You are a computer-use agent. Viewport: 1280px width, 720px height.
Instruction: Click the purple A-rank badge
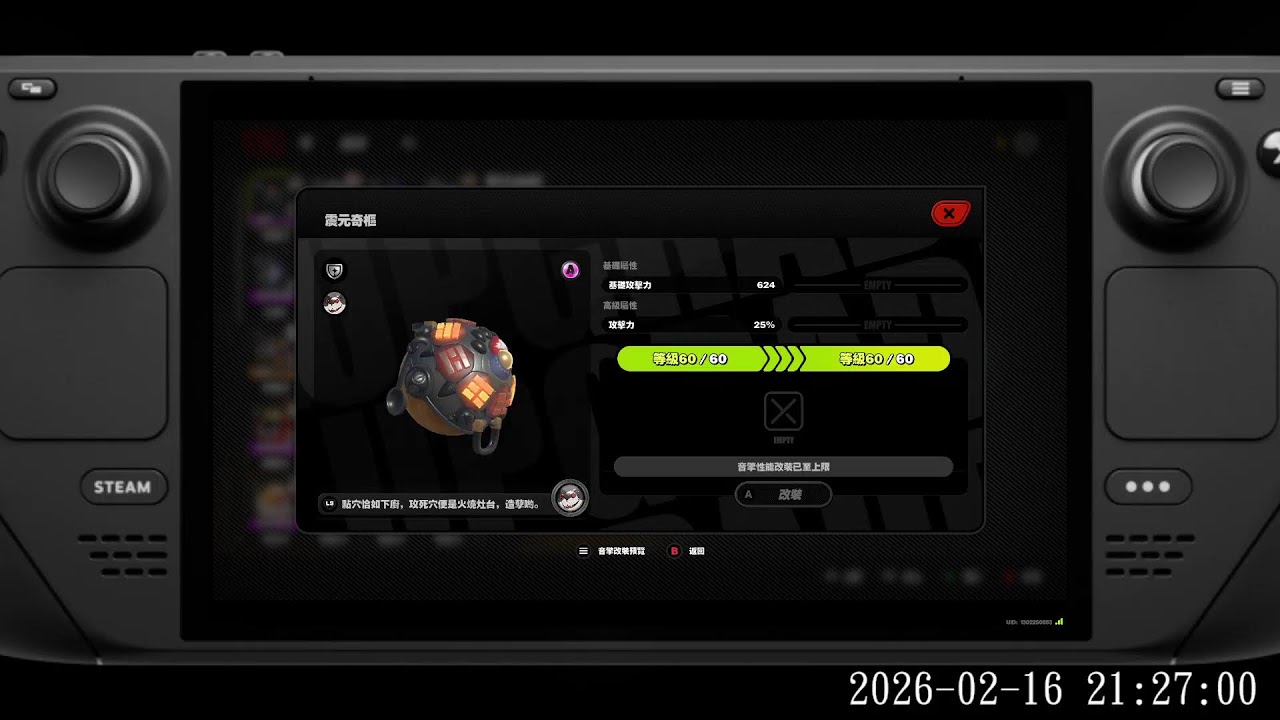pos(570,269)
